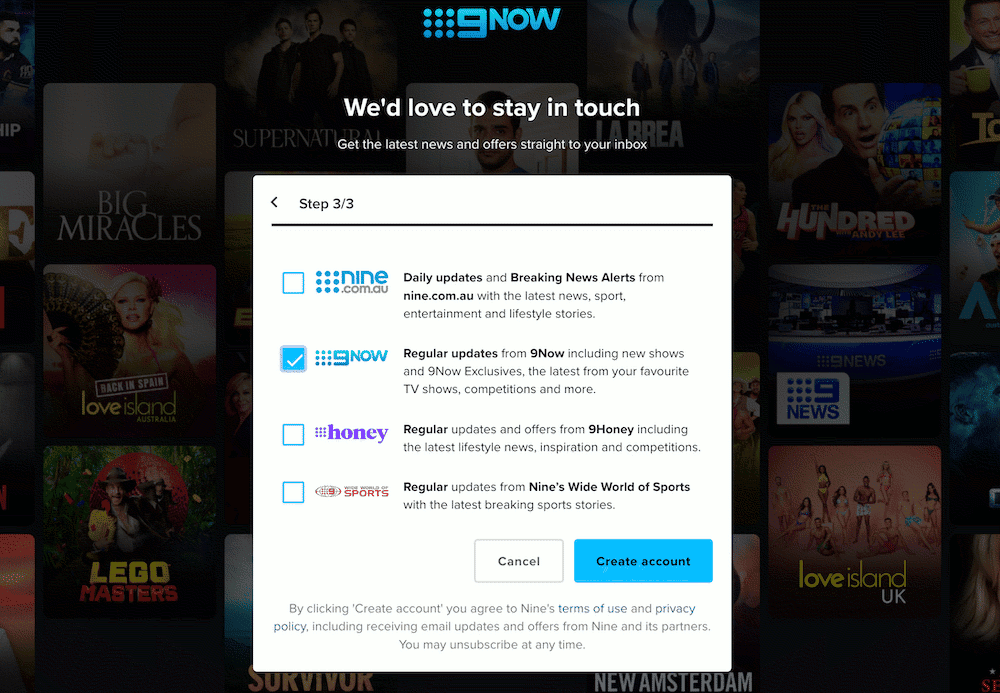Select the 9News thumbnail
Viewport: 1000px width, 693px height.
pos(855,351)
